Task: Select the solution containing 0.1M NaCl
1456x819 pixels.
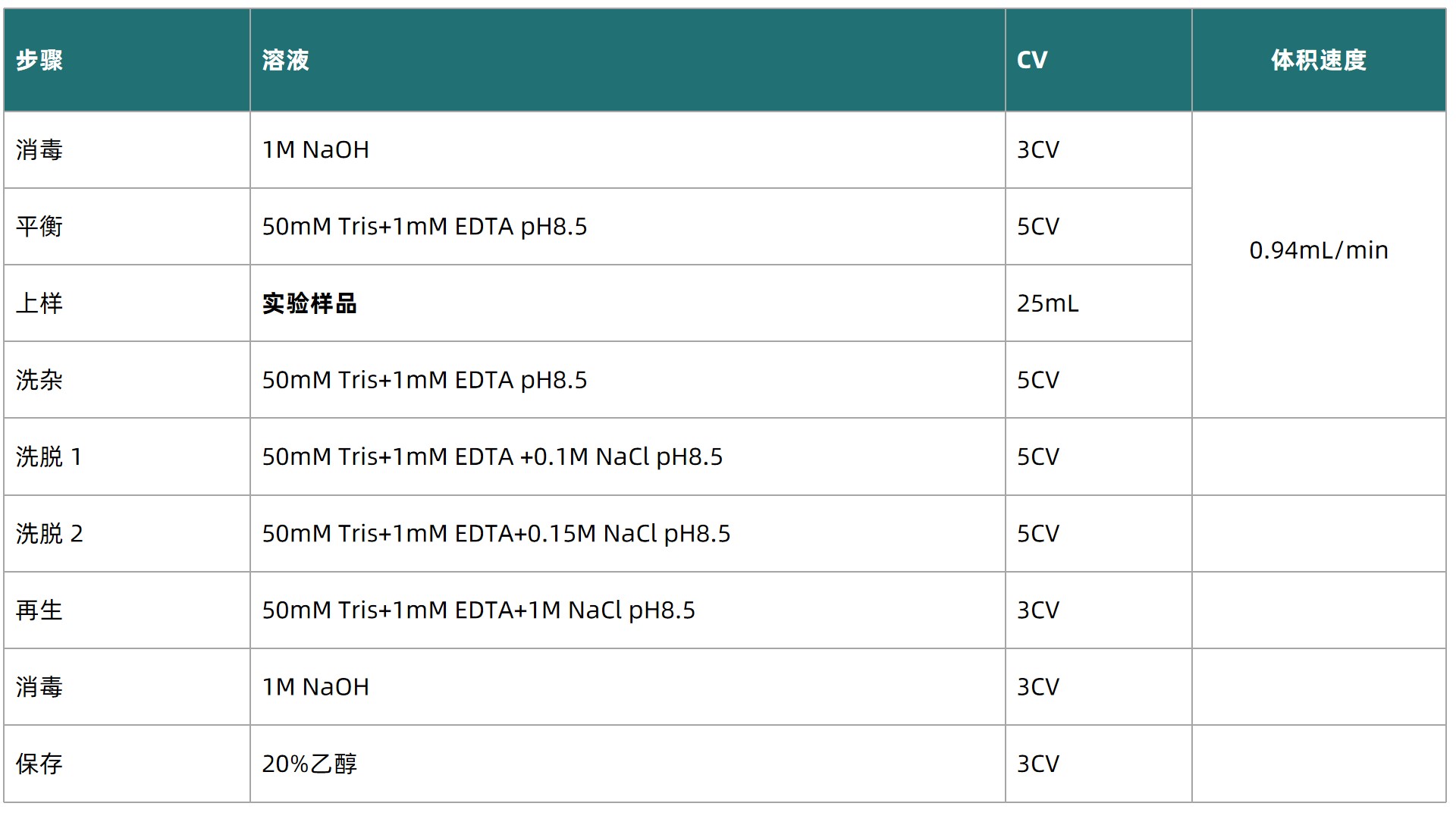Action: tap(492, 457)
